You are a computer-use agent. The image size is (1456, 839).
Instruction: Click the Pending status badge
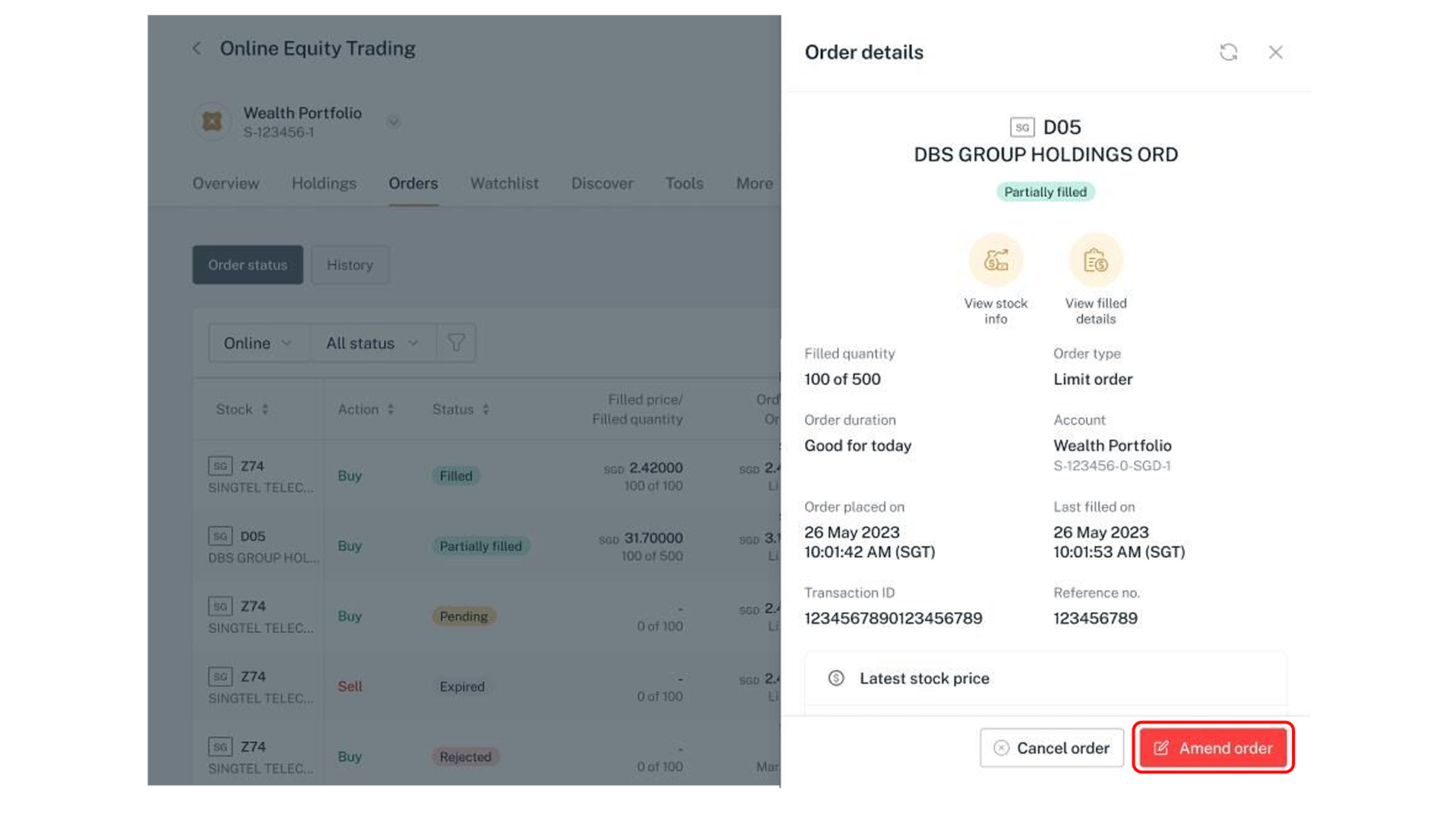(464, 616)
